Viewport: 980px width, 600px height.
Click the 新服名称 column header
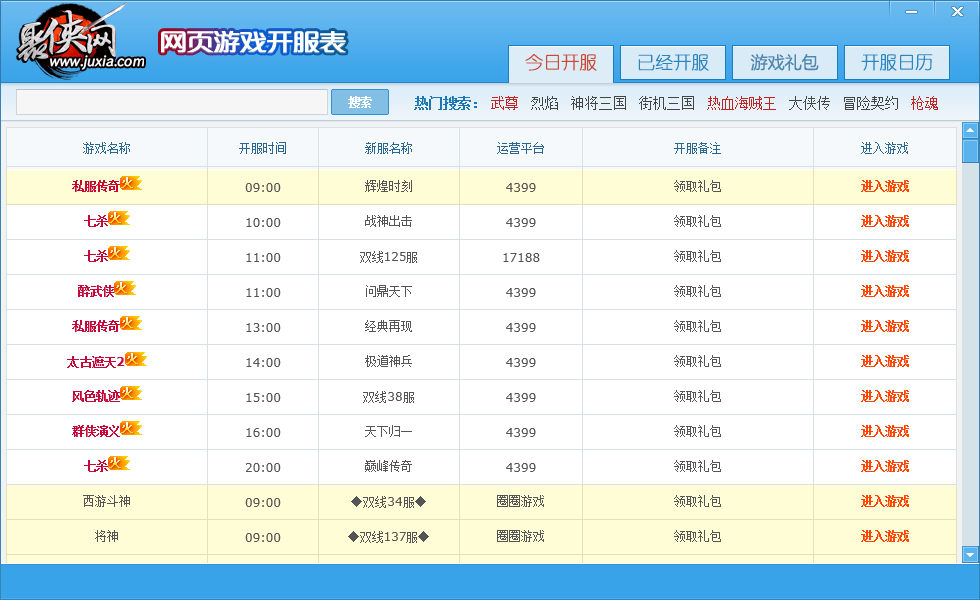tap(389, 148)
